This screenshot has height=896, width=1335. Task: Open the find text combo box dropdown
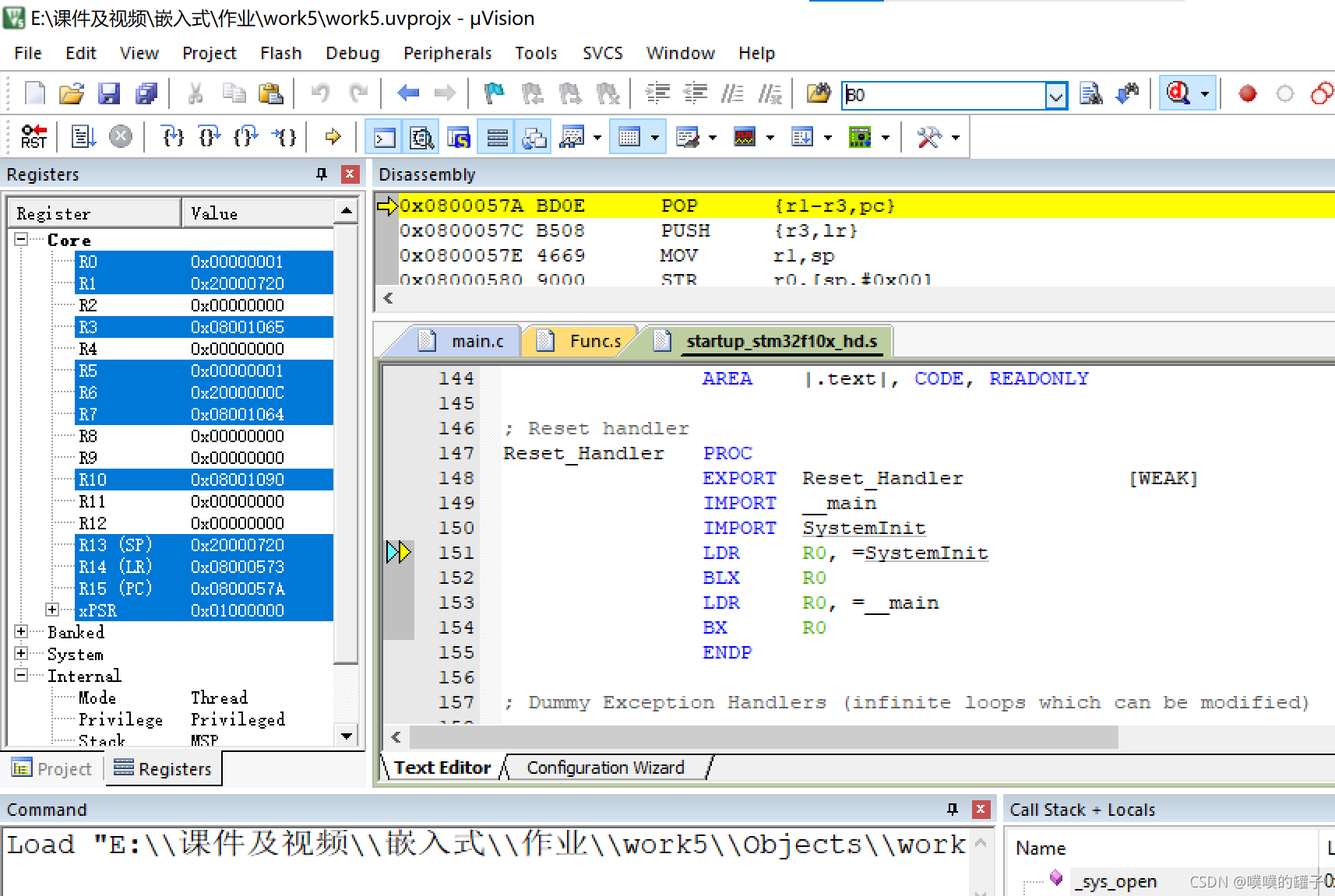tap(1056, 95)
